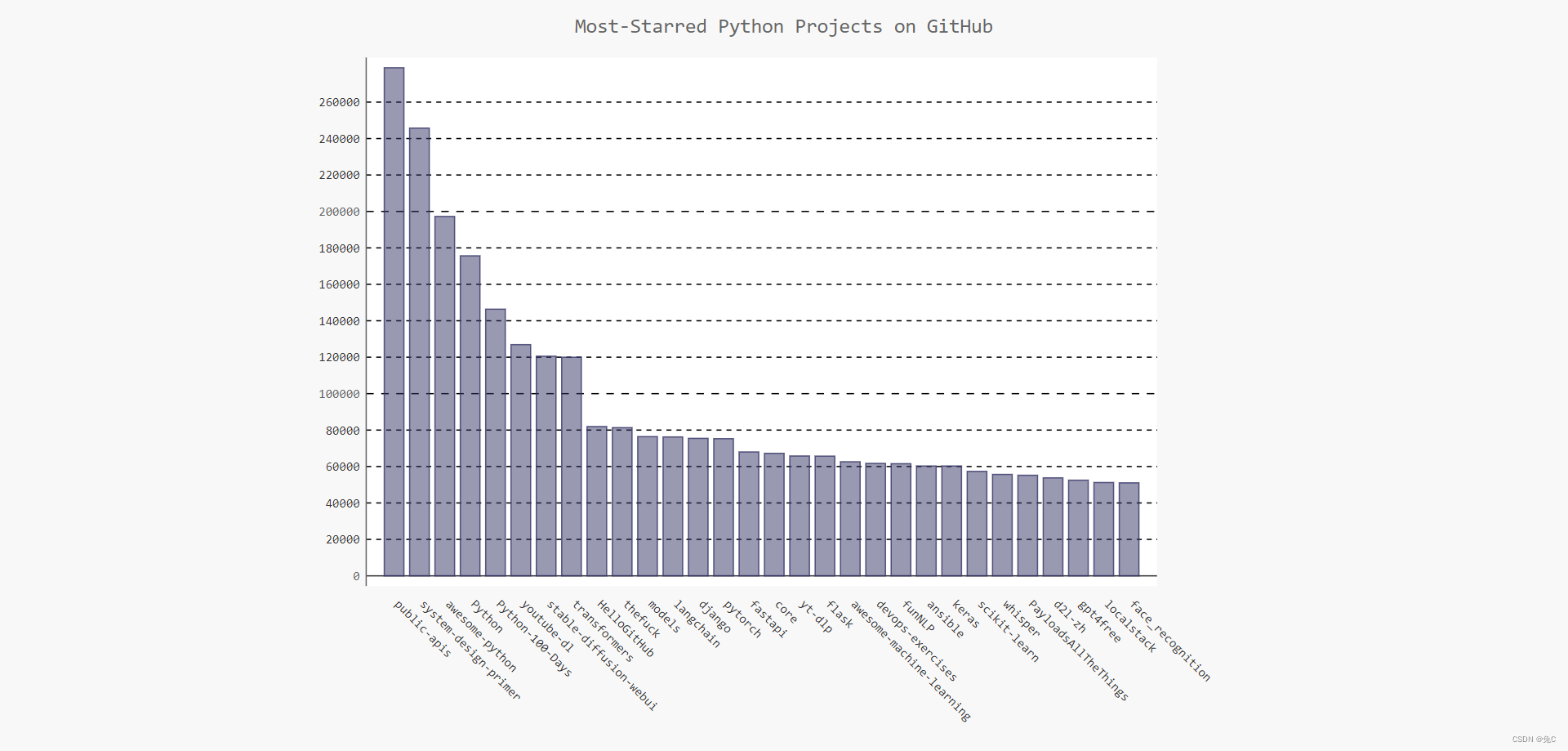The width and height of the screenshot is (1568, 751).
Task: Select the scikit-learn bar
Action: (x=977, y=524)
